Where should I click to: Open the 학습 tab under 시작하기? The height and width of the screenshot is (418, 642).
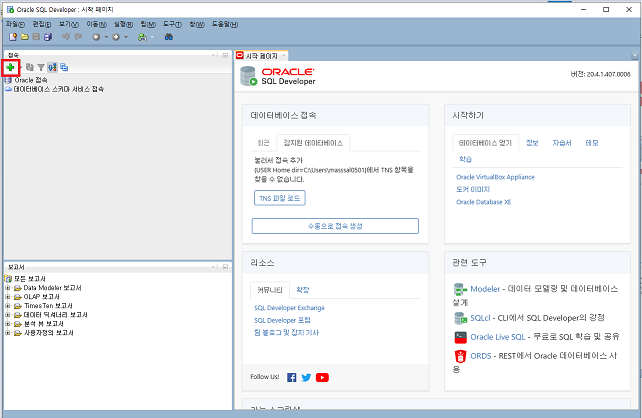(x=465, y=159)
